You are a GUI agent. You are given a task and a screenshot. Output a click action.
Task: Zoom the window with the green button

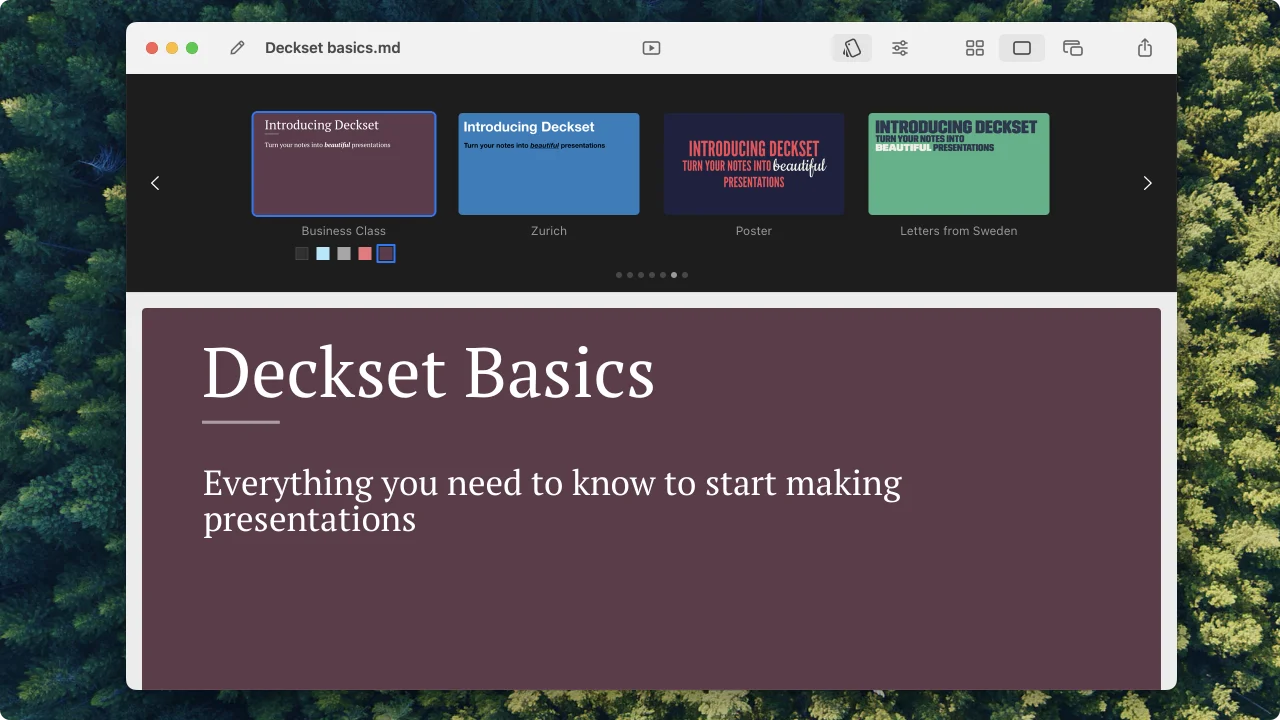192,48
